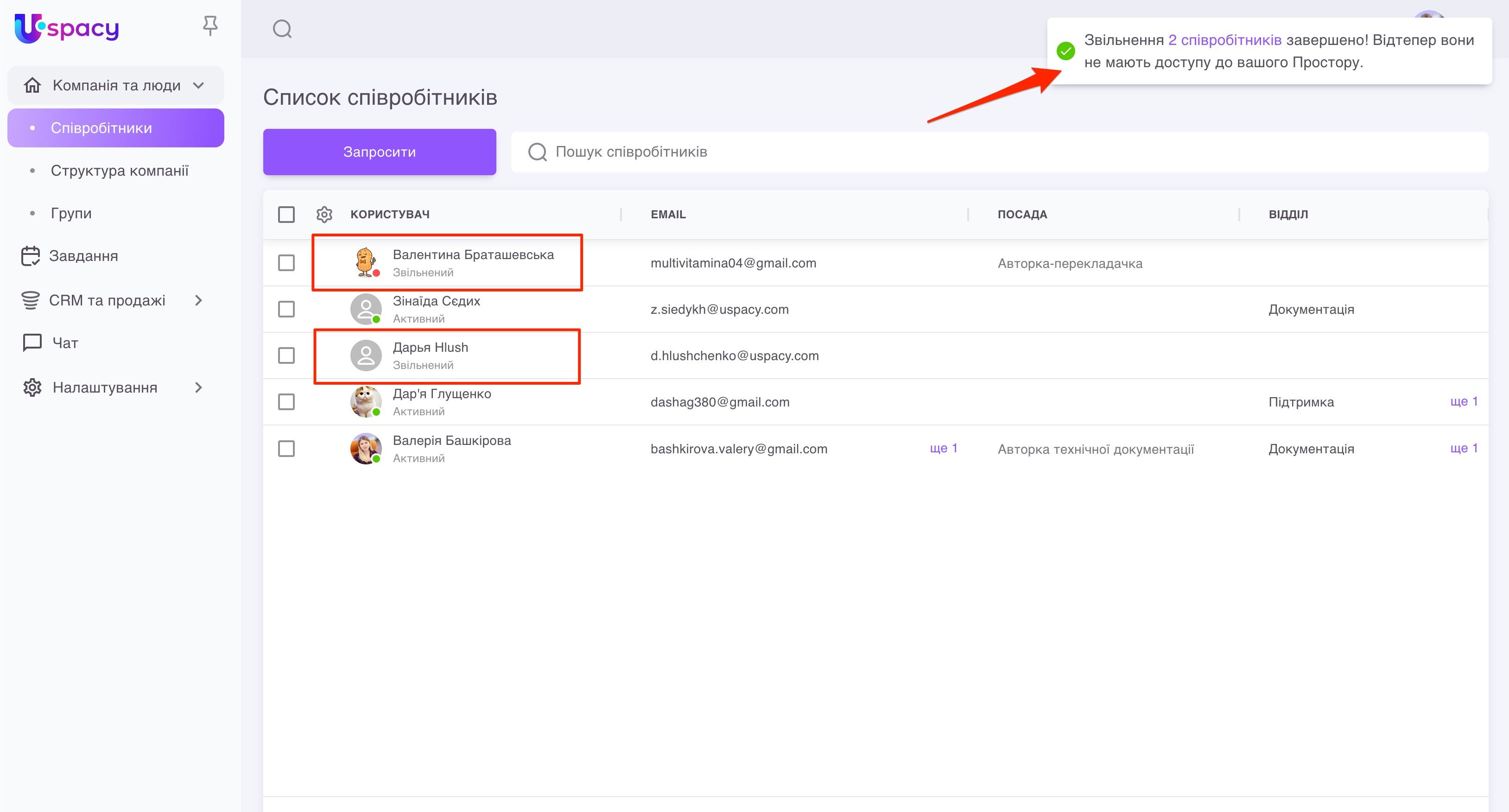Viewport: 1509px width, 812px height.
Task: Click Валентина Браташевська's avatar
Action: (366, 262)
